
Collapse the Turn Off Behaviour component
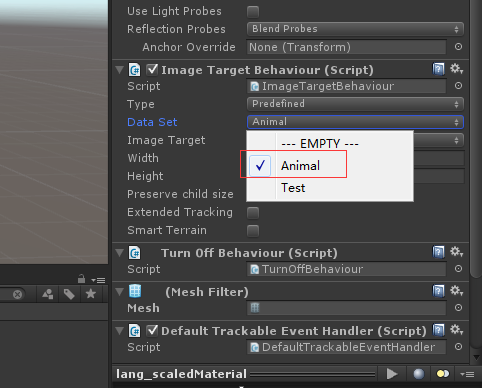tap(119, 253)
